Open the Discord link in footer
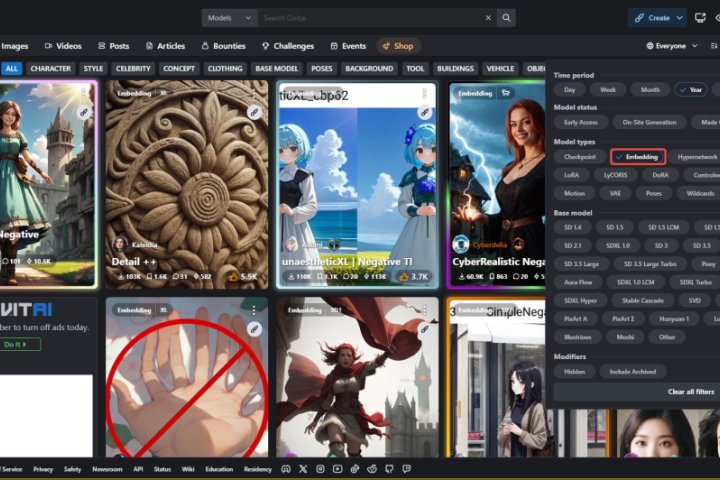 pyautogui.click(x=285, y=468)
